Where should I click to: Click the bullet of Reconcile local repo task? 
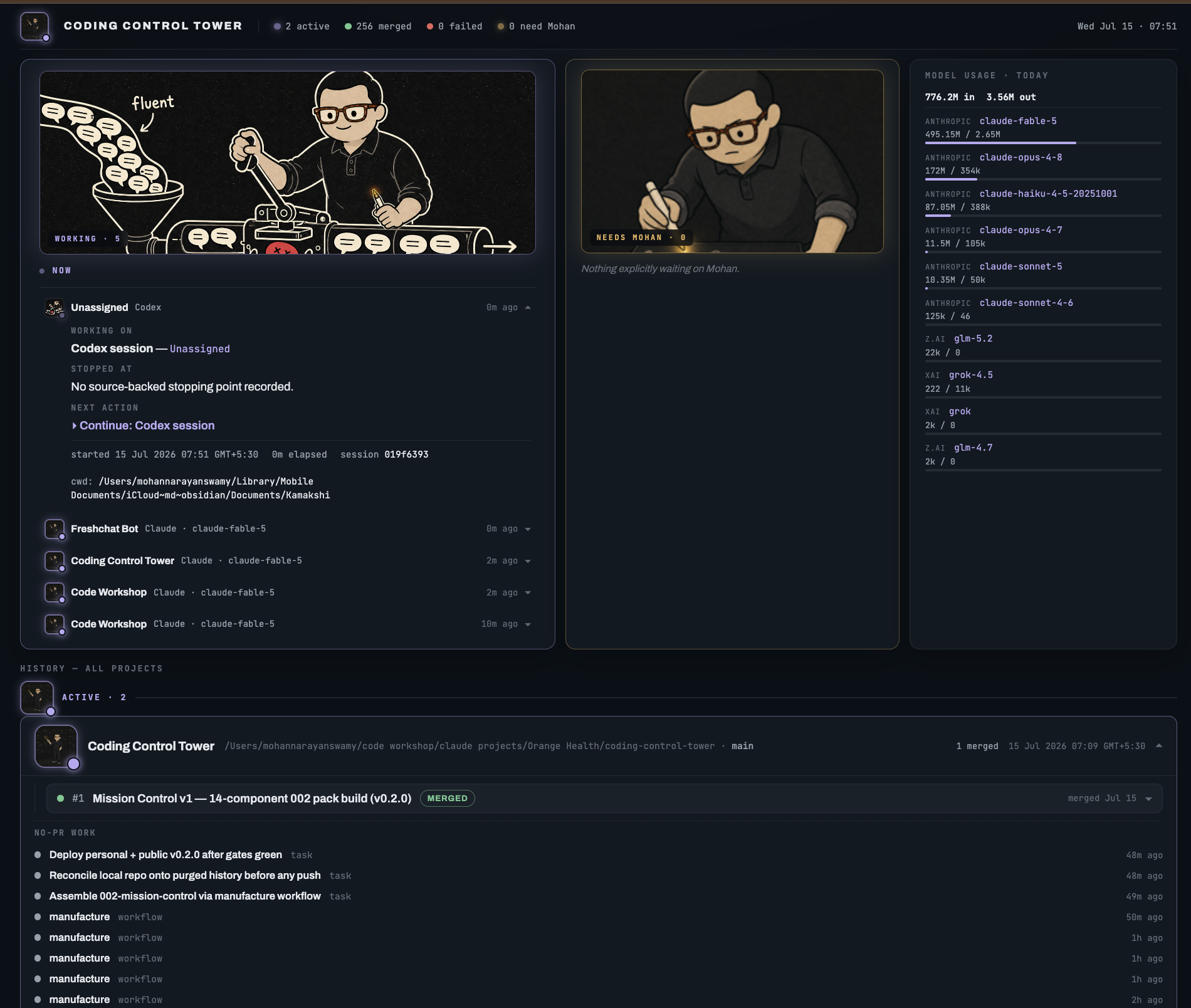coord(38,875)
